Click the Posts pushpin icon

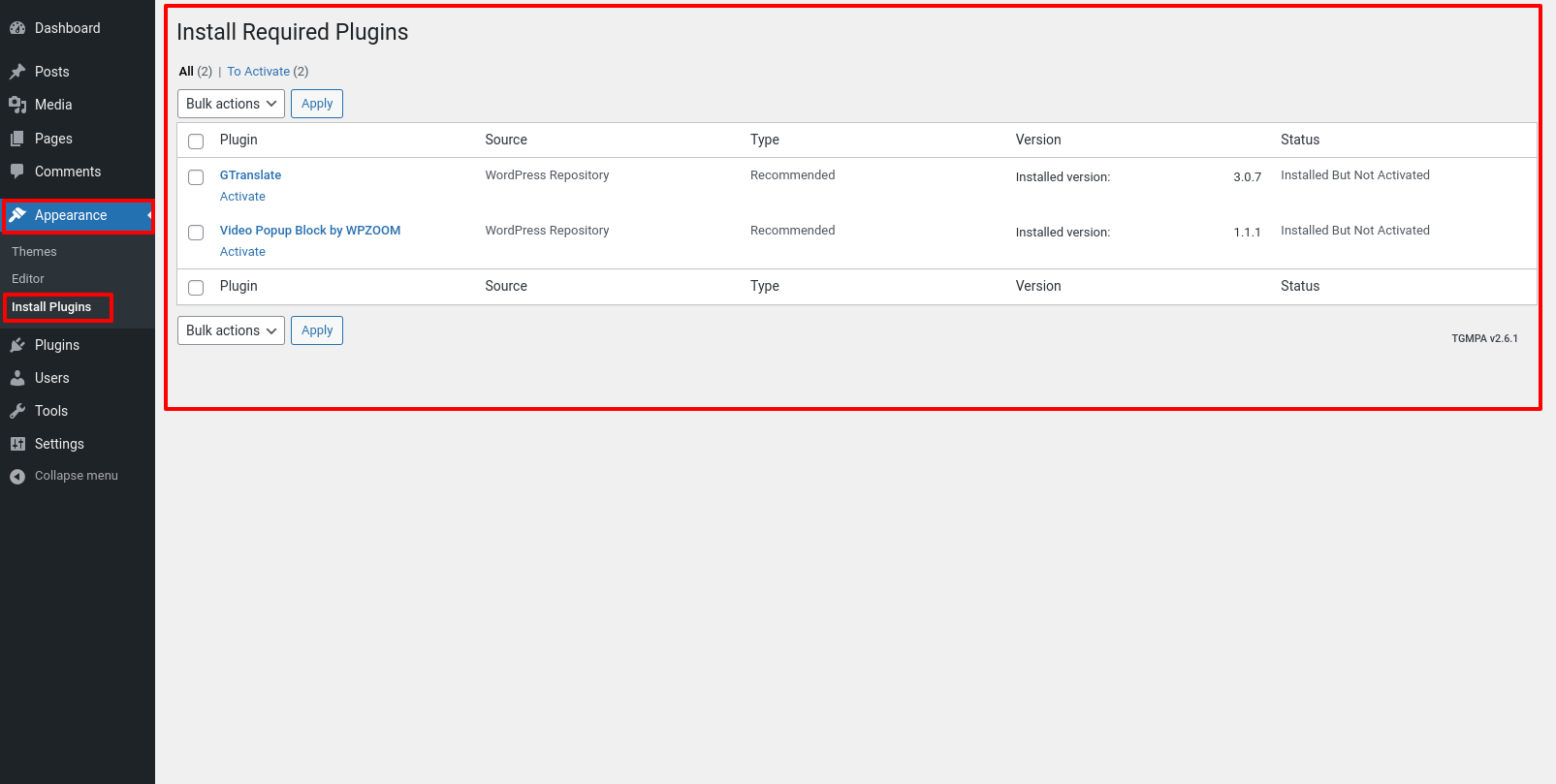[x=17, y=72]
